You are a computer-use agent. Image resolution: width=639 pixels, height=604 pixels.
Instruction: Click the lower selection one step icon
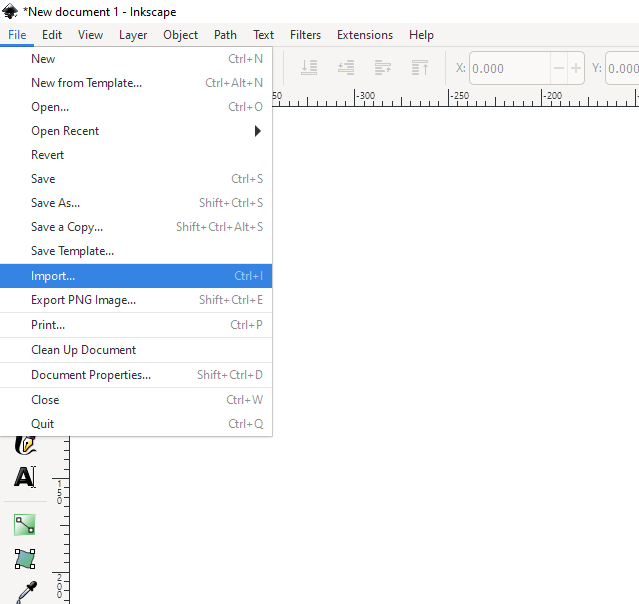pyautogui.click(x=346, y=68)
